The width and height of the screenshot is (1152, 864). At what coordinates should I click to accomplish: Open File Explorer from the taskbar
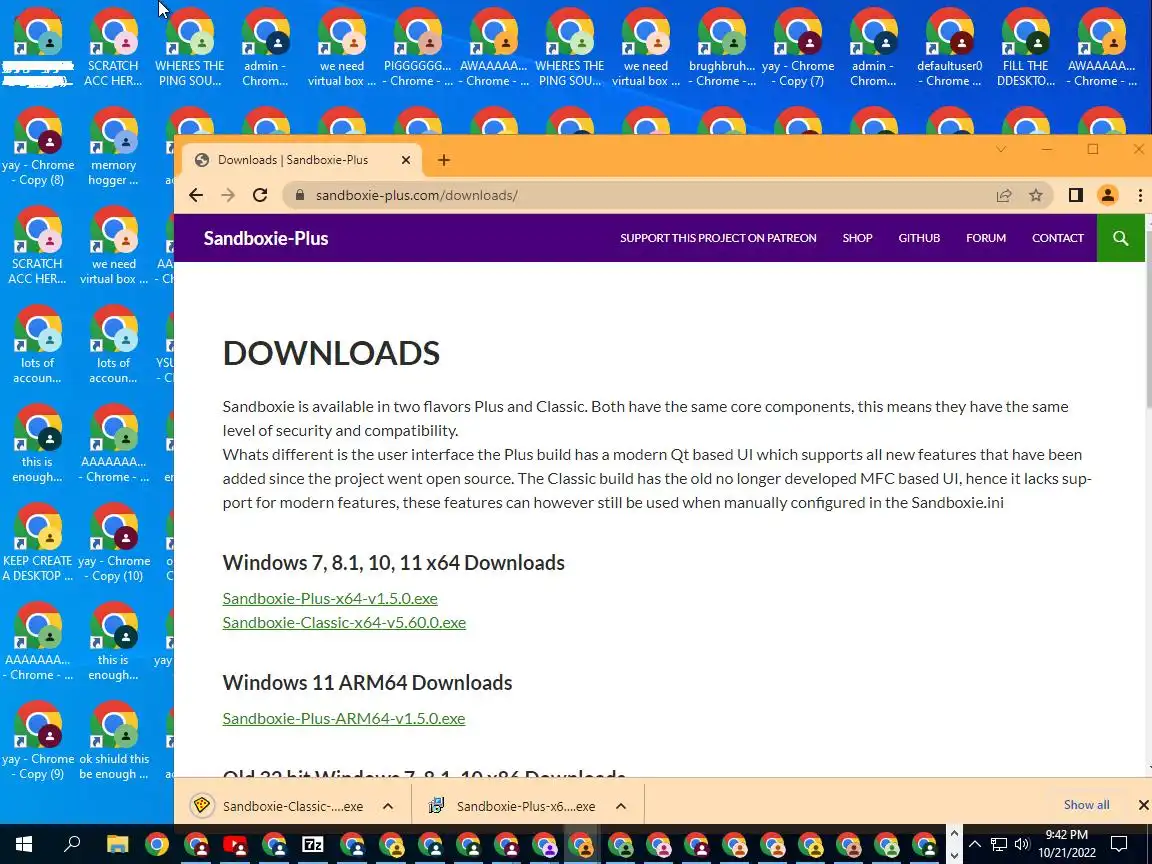coord(118,845)
